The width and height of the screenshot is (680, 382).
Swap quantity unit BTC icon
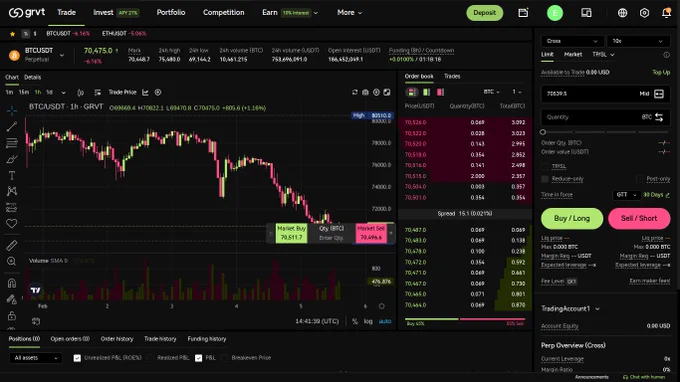659,117
